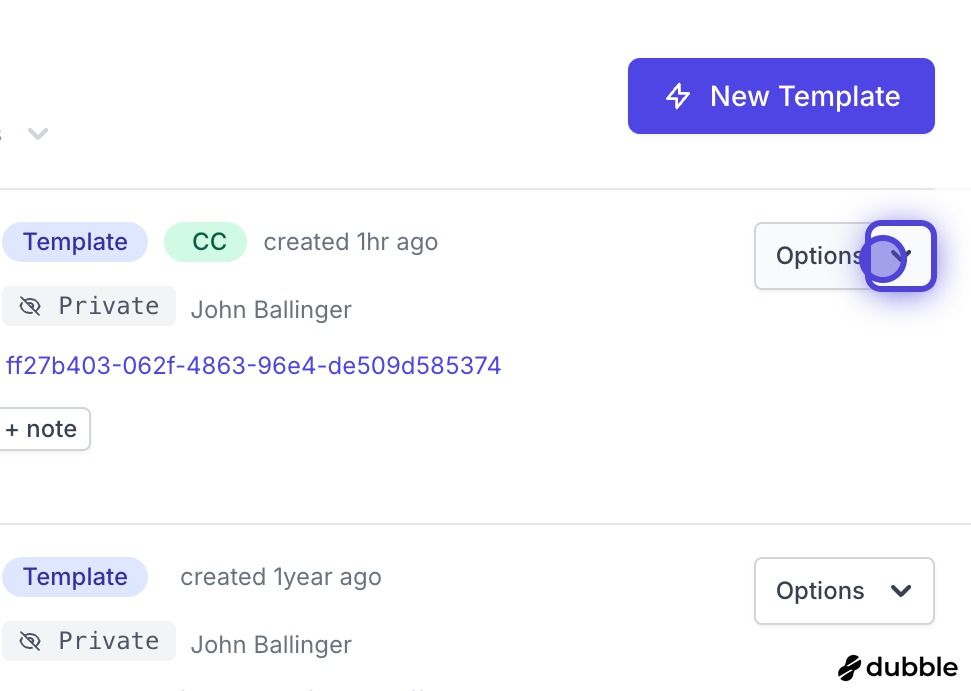This screenshot has height=691, width=971.
Task: Expand the gray chevron dropdown near the top-left
Action: coord(38,133)
